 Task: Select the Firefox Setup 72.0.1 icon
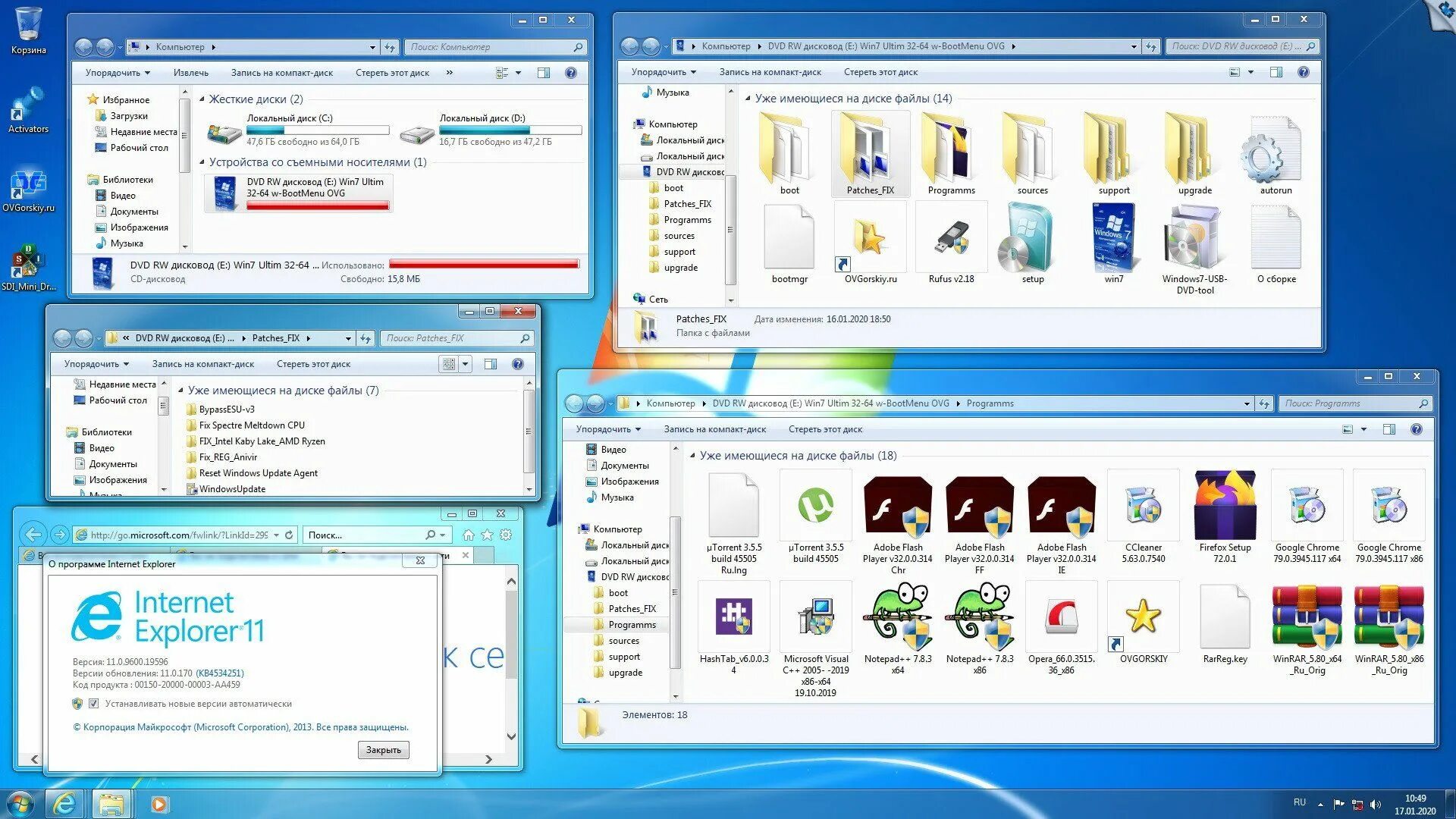click(x=1225, y=504)
